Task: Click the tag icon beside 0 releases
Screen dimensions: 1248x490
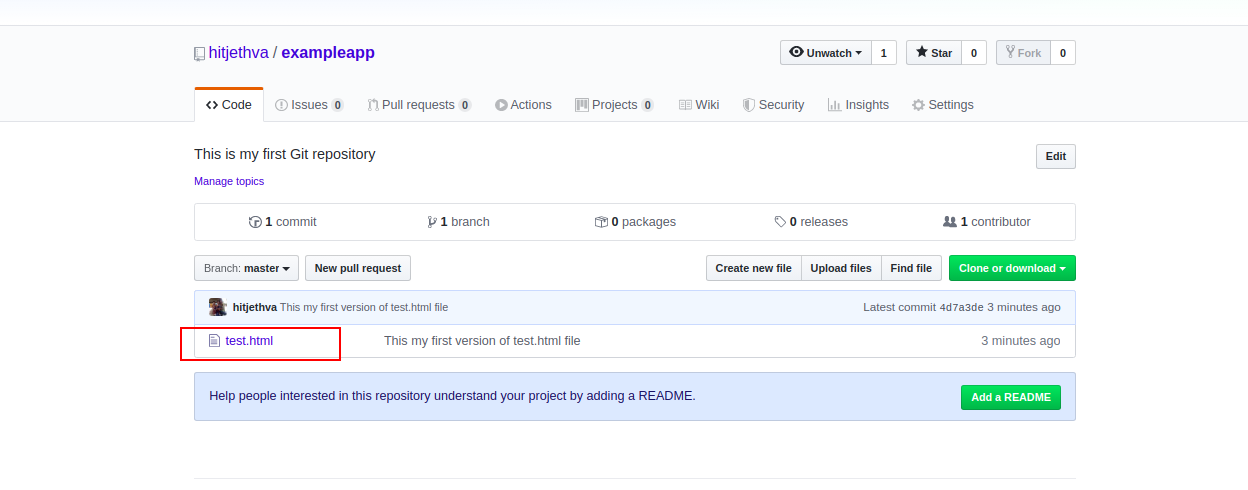Action: point(780,222)
